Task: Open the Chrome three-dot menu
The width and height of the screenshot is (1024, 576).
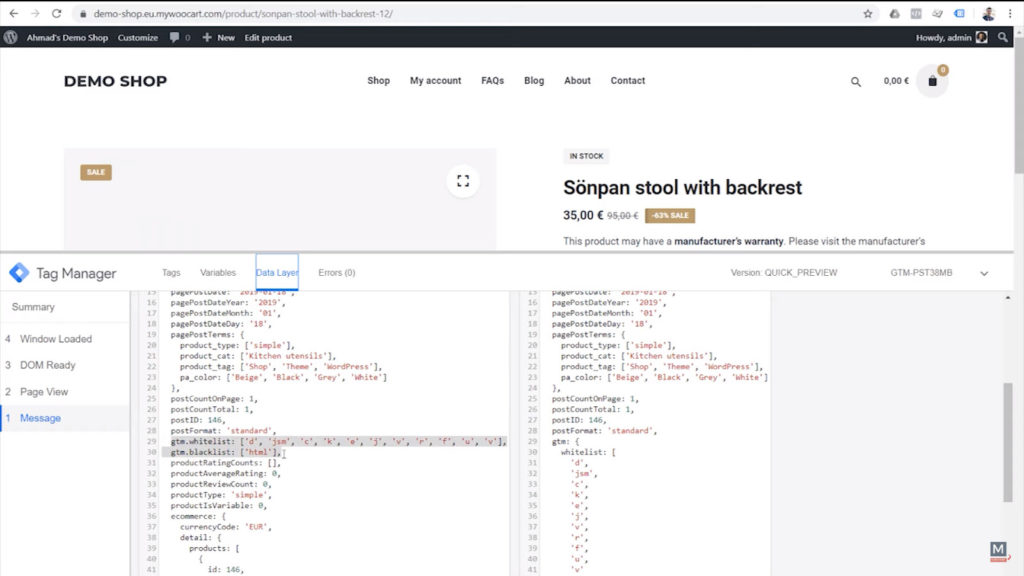Action: tap(1012, 14)
